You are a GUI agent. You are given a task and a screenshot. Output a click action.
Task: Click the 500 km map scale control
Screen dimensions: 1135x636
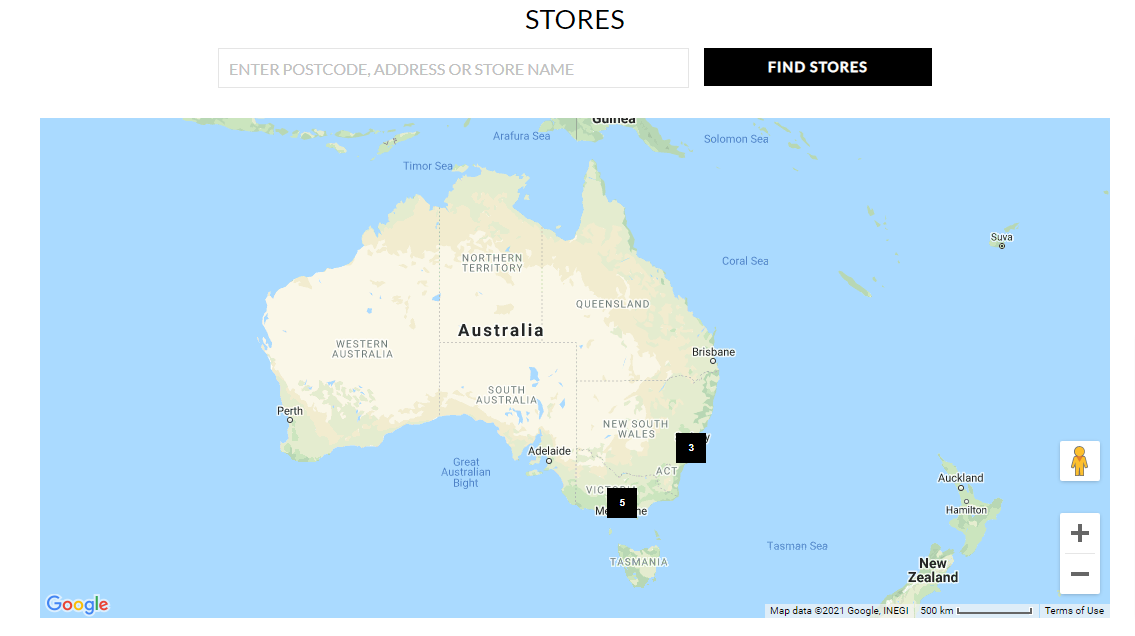975,611
